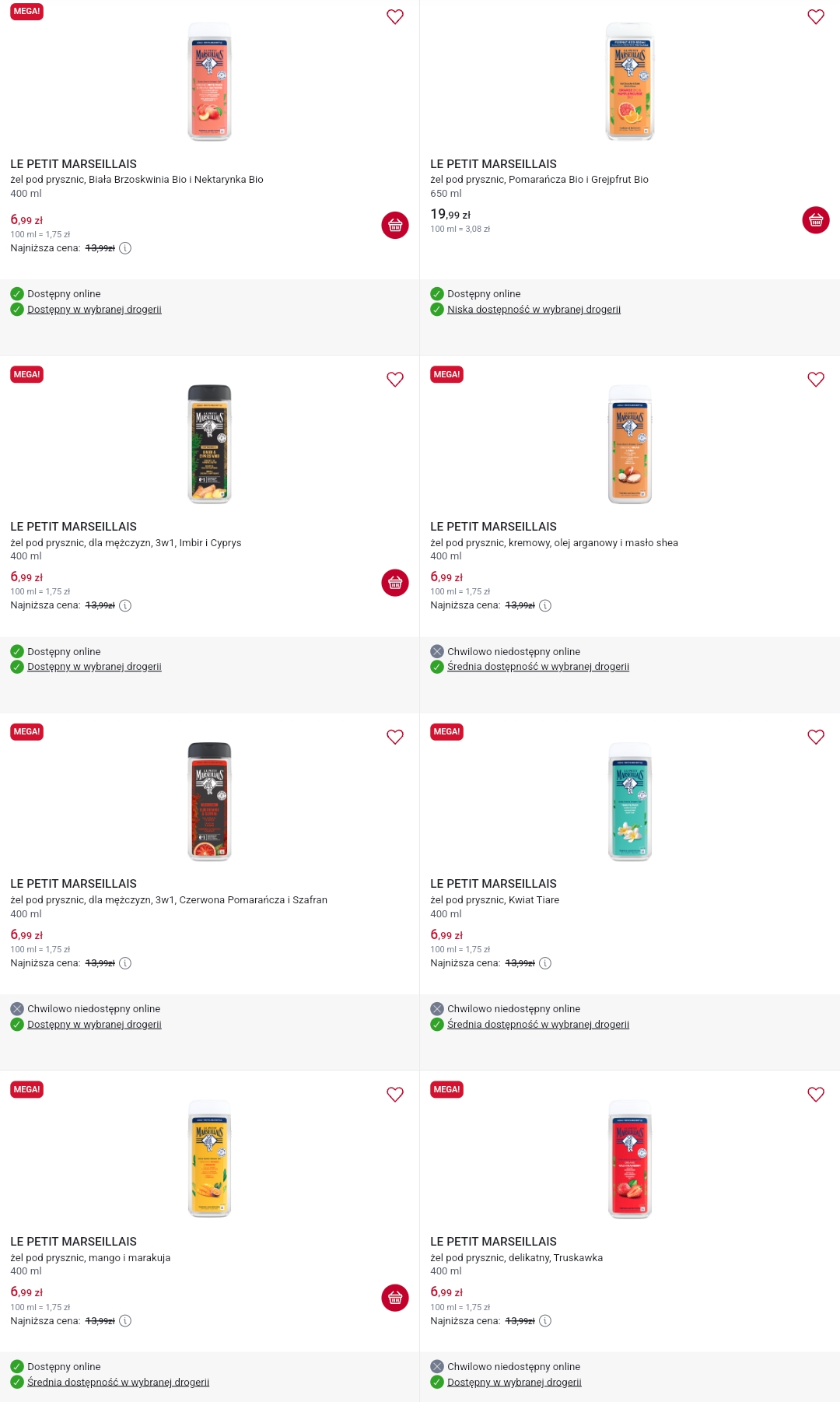Open store availability link for mango i marakuja
Viewport: 840px width, 1402px height.
point(118,1382)
